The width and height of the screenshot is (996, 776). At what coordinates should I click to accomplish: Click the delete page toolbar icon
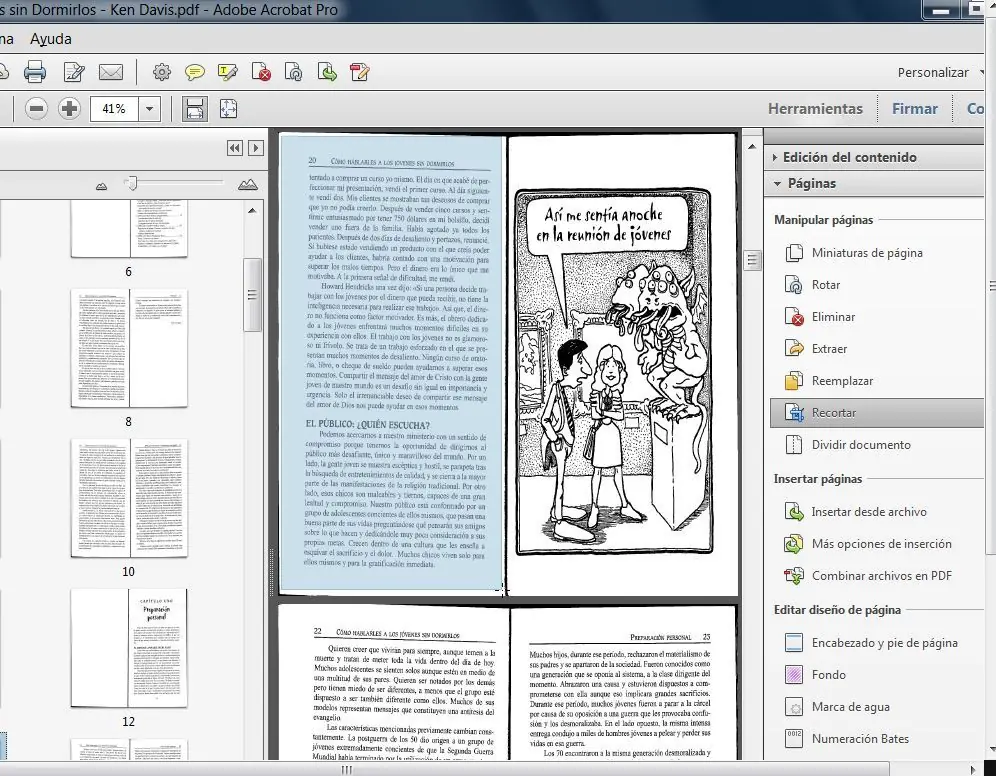(261, 72)
